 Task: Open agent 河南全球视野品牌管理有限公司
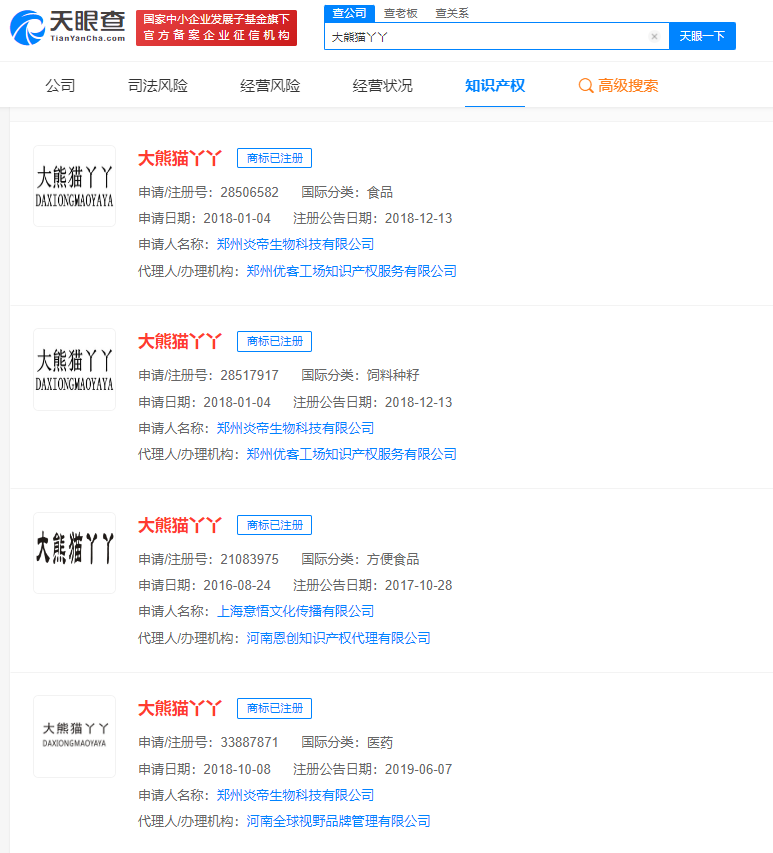pos(338,821)
